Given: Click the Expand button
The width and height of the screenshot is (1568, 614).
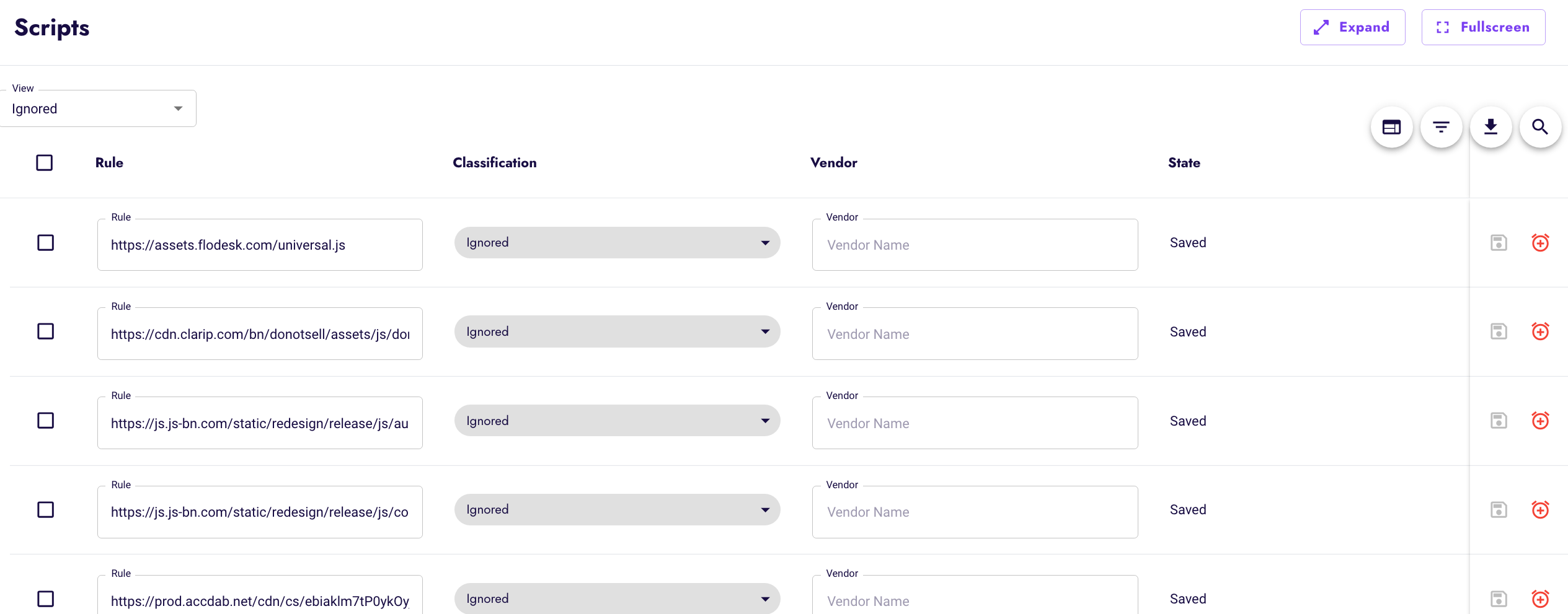Looking at the screenshot, I should [x=1352, y=27].
